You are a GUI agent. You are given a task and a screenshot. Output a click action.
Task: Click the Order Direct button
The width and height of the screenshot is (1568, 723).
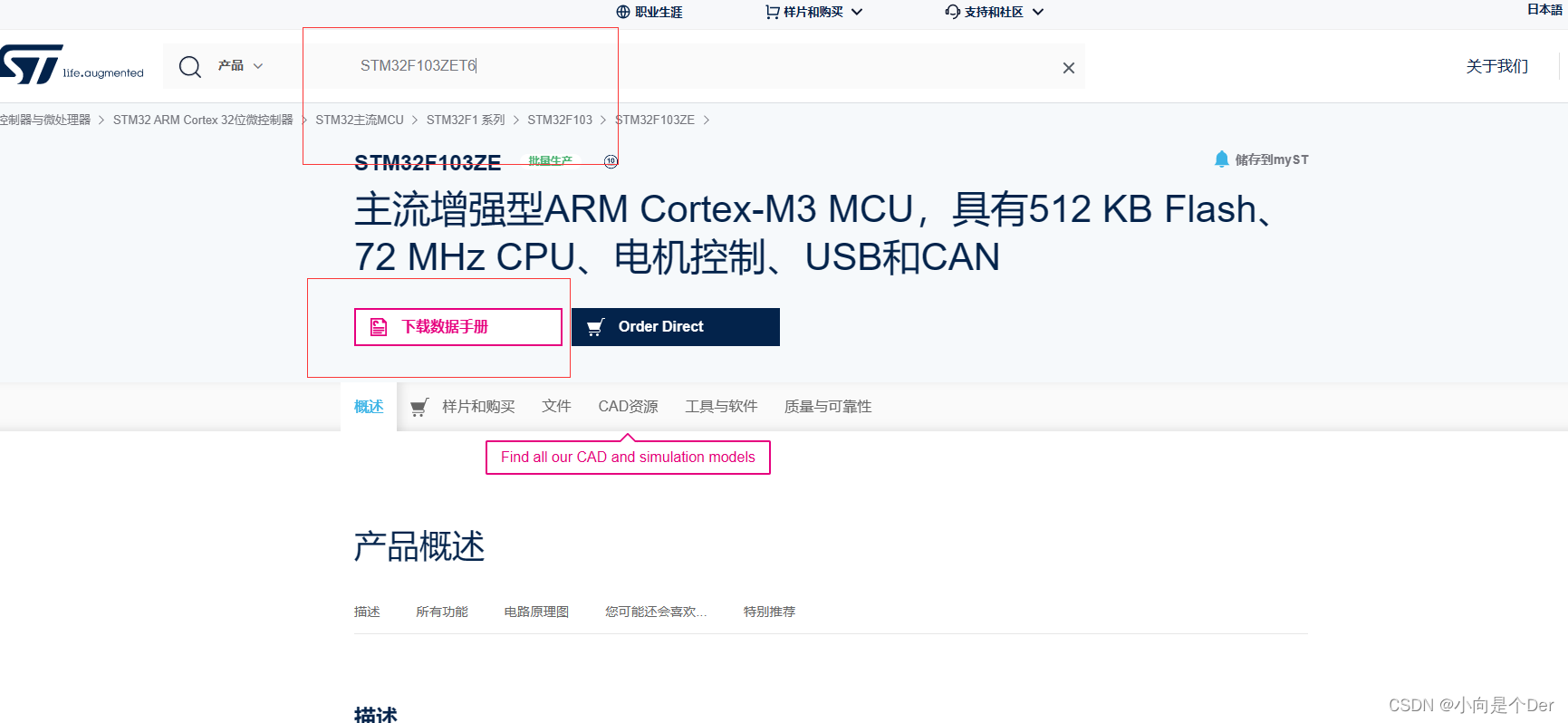[x=676, y=327]
